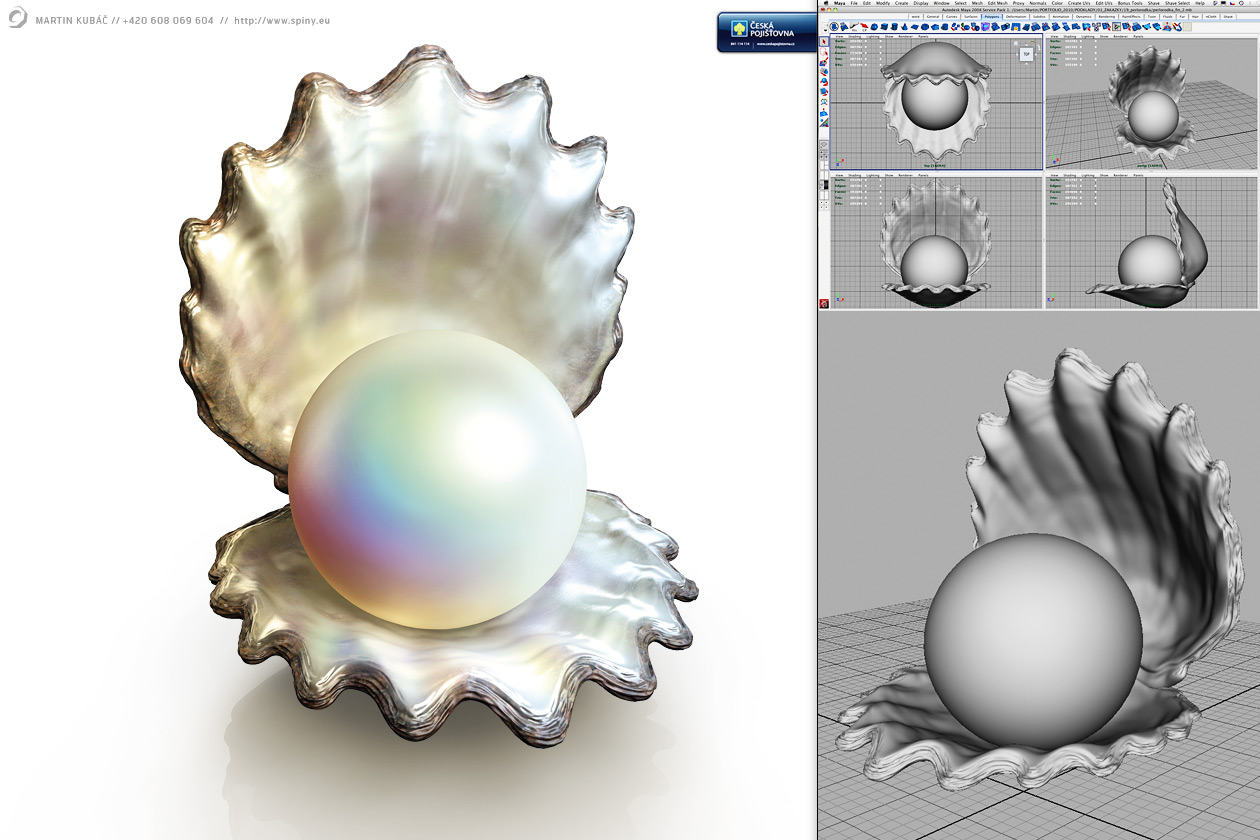Screen dimensions: 1260x840
Task: Open the Window menu
Action: (942, 3)
